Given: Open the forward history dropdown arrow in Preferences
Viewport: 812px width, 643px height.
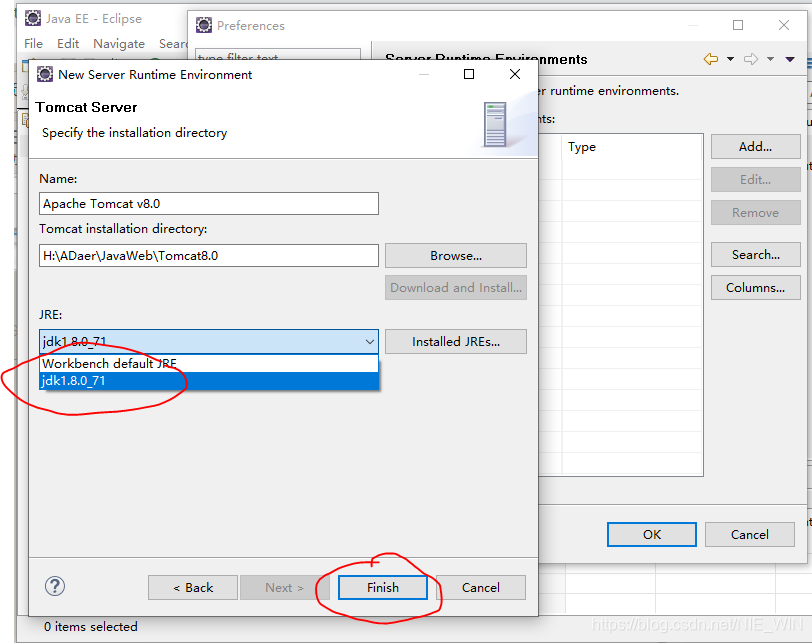Looking at the screenshot, I should tap(771, 59).
